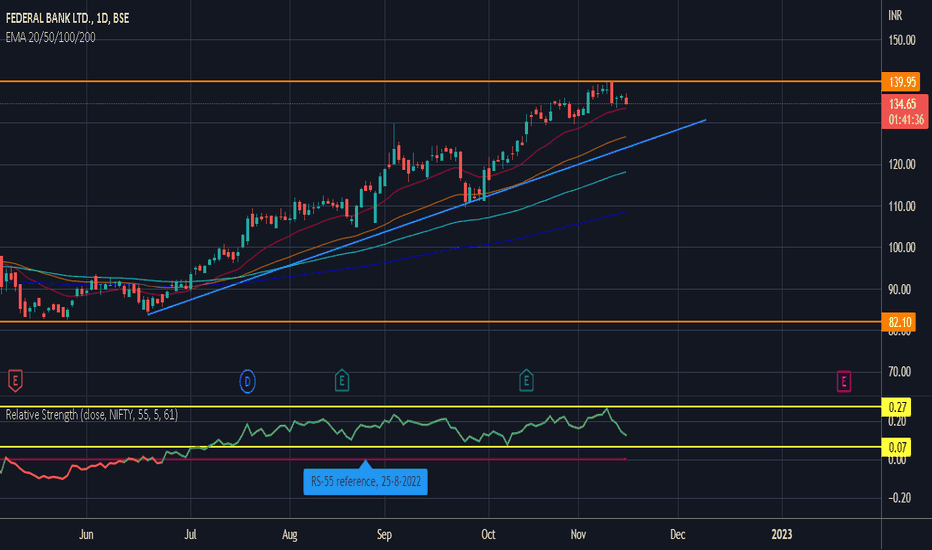The width and height of the screenshot is (932, 550).
Task: Click the Jul label on time axis
Action: [190, 535]
